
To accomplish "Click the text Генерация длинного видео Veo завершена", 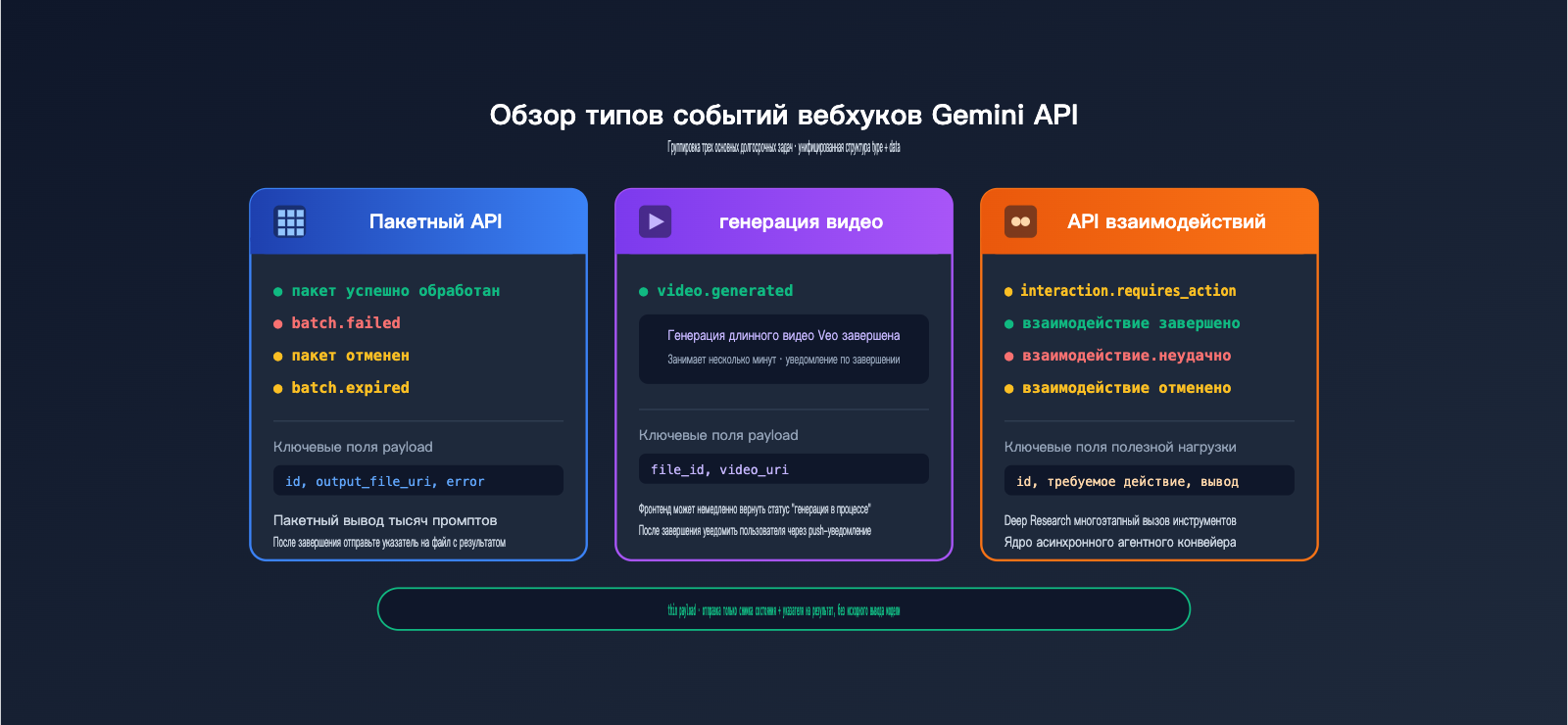I will (784, 335).
